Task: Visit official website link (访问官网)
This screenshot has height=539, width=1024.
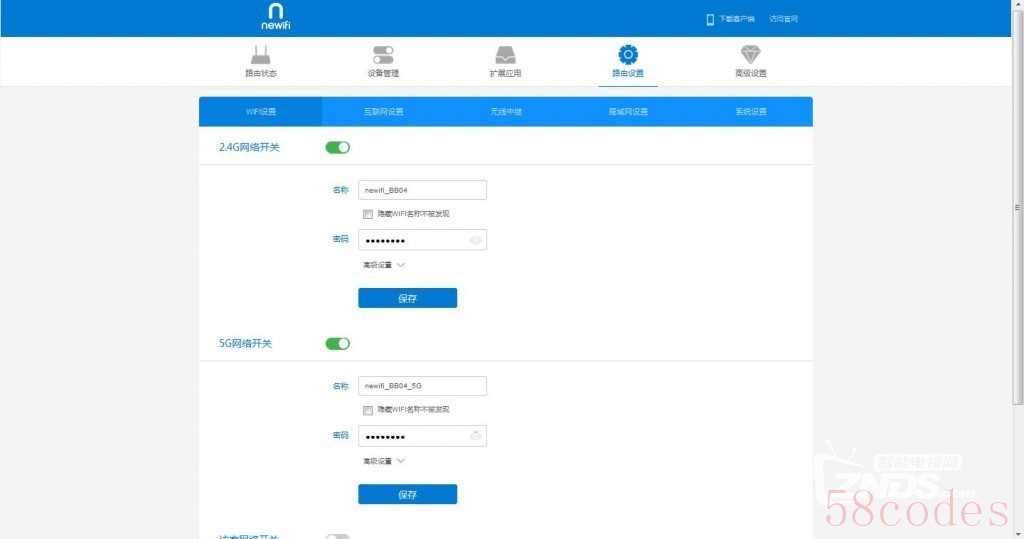Action: pos(783,19)
